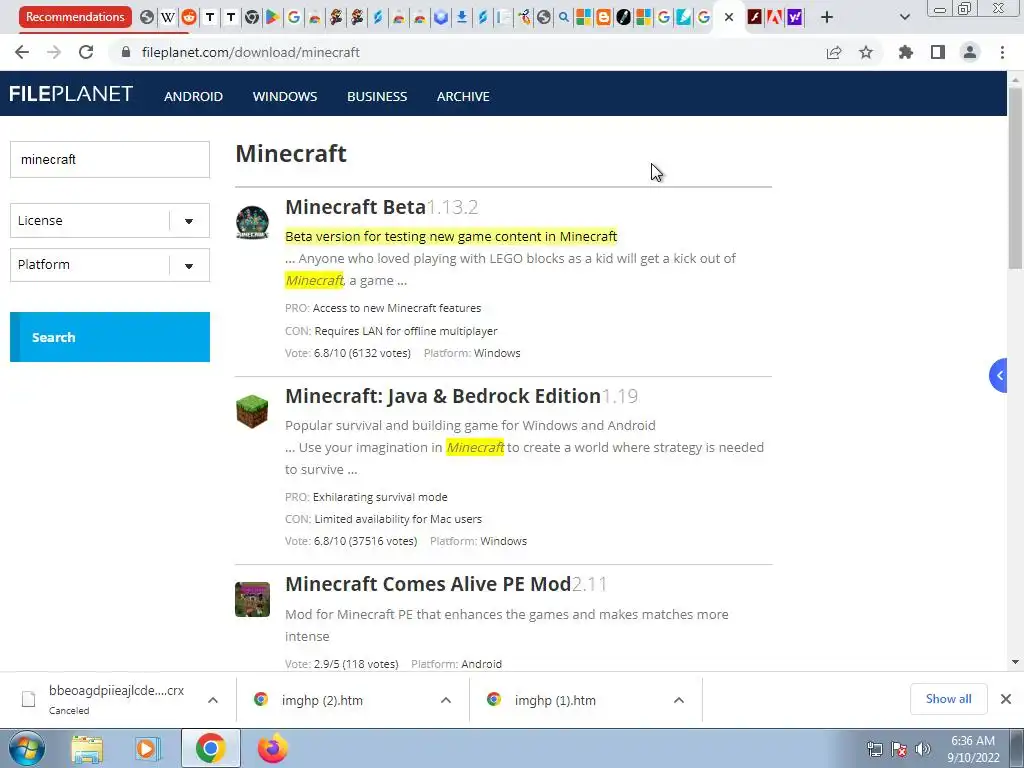Click the Action Center flag tray icon
This screenshot has height=768, width=1024.
899,749
